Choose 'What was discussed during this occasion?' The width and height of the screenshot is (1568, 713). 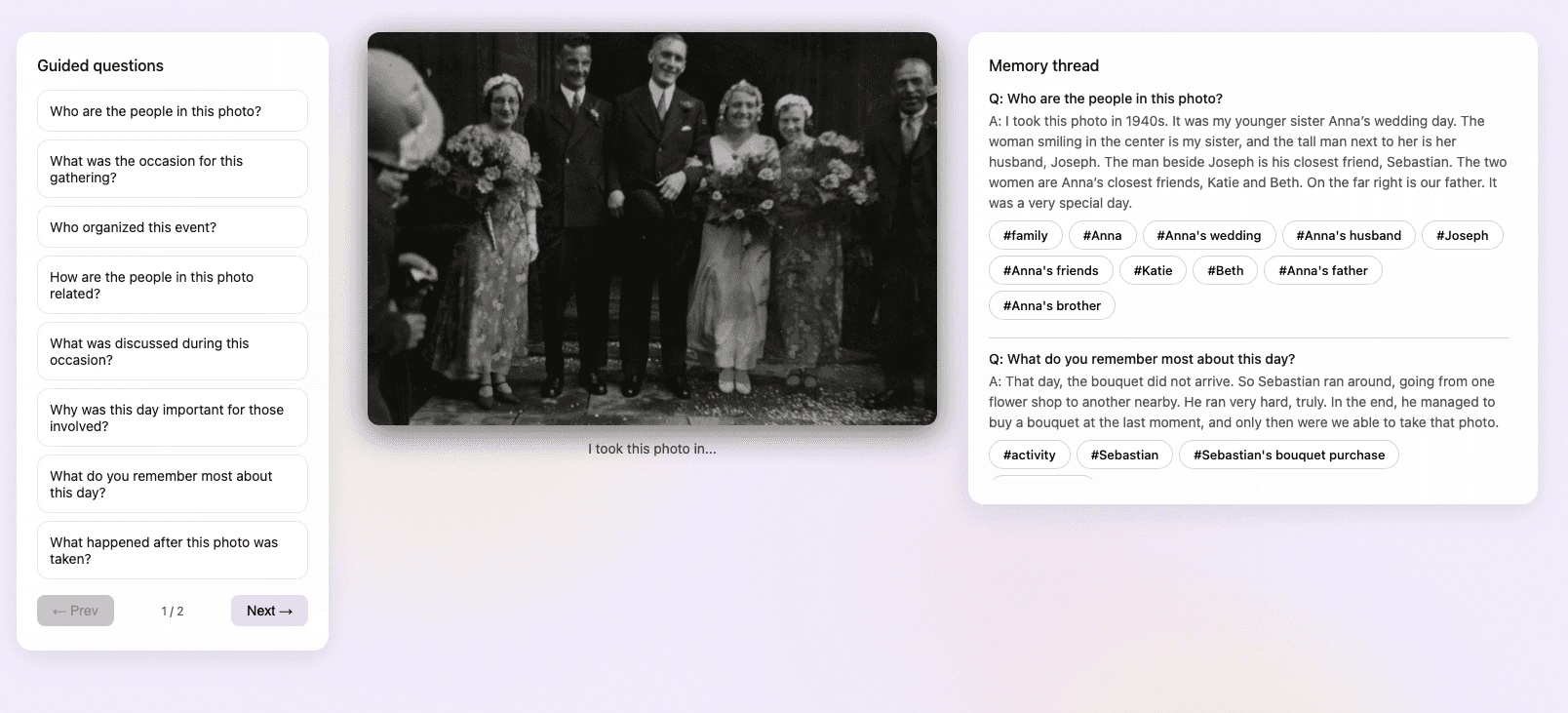(x=173, y=351)
